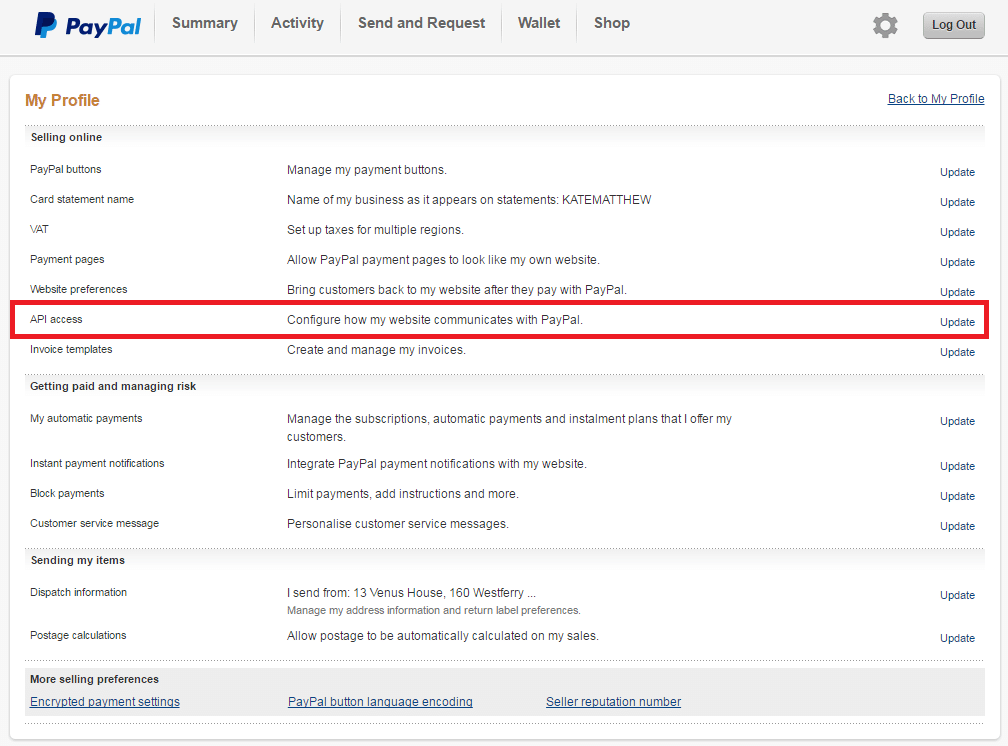Screen dimensions: 1008x746
Task: Update the Card statement name
Action: (957, 202)
